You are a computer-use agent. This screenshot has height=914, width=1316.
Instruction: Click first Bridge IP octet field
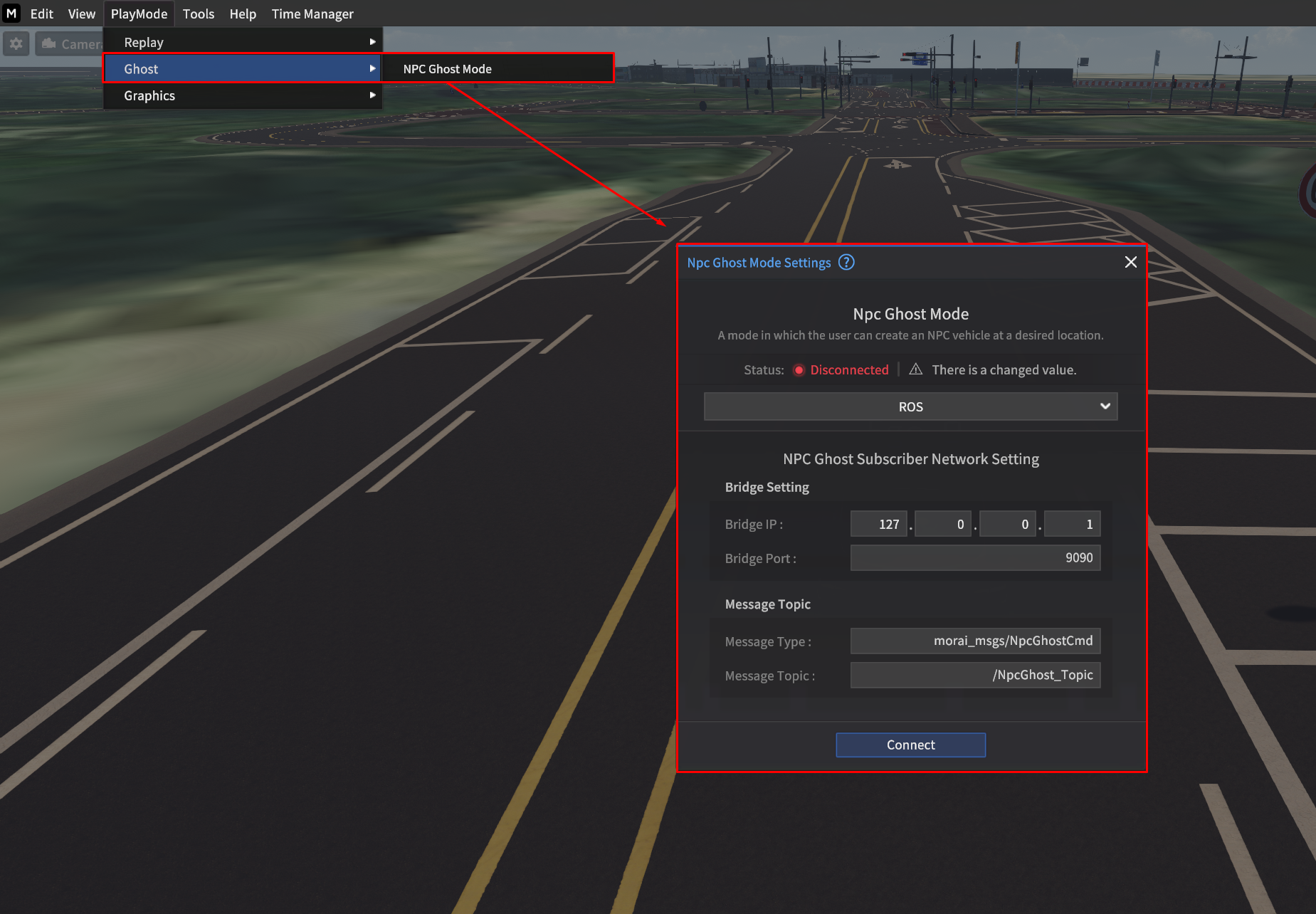point(878,524)
